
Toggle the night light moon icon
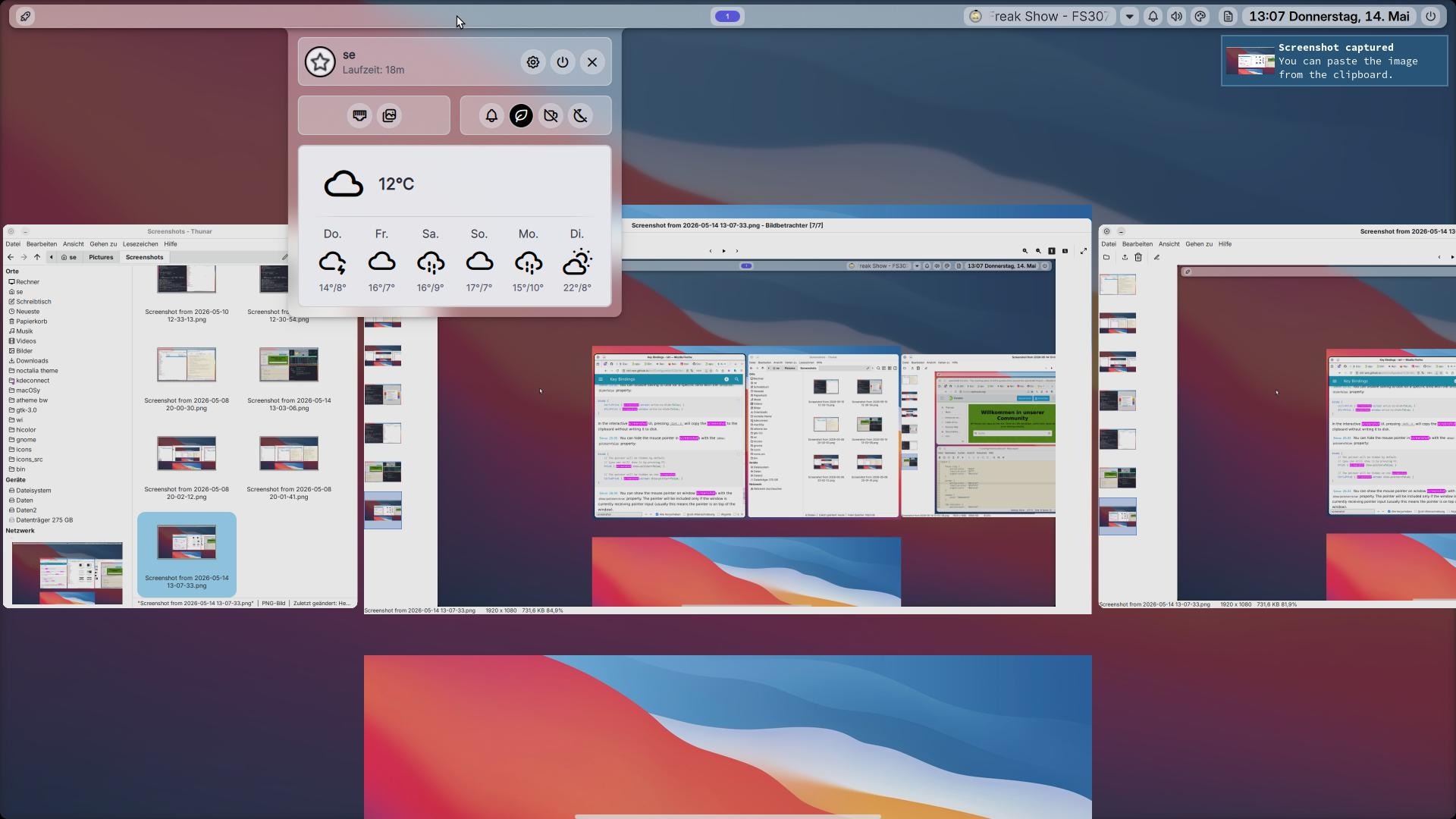[x=580, y=115]
